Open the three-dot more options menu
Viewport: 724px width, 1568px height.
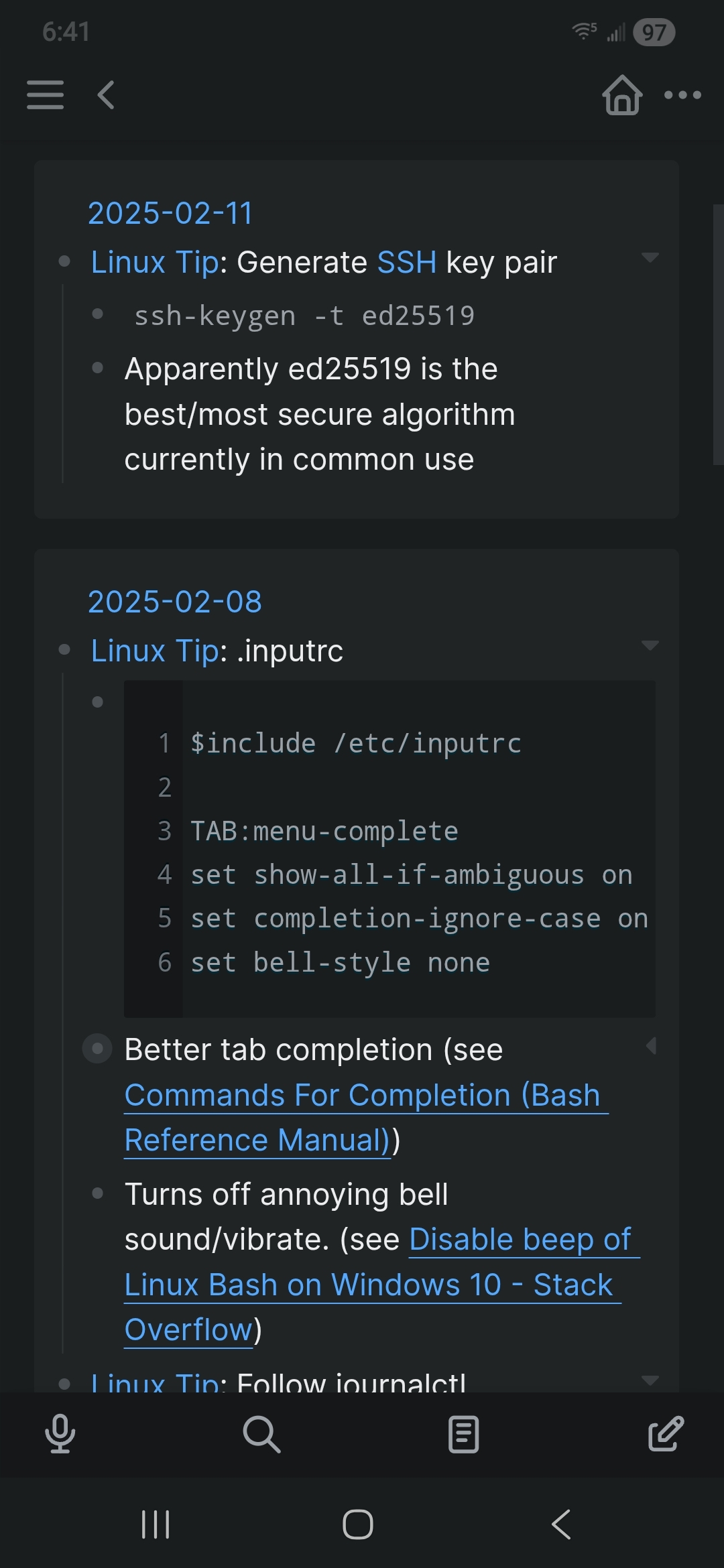coord(682,95)
